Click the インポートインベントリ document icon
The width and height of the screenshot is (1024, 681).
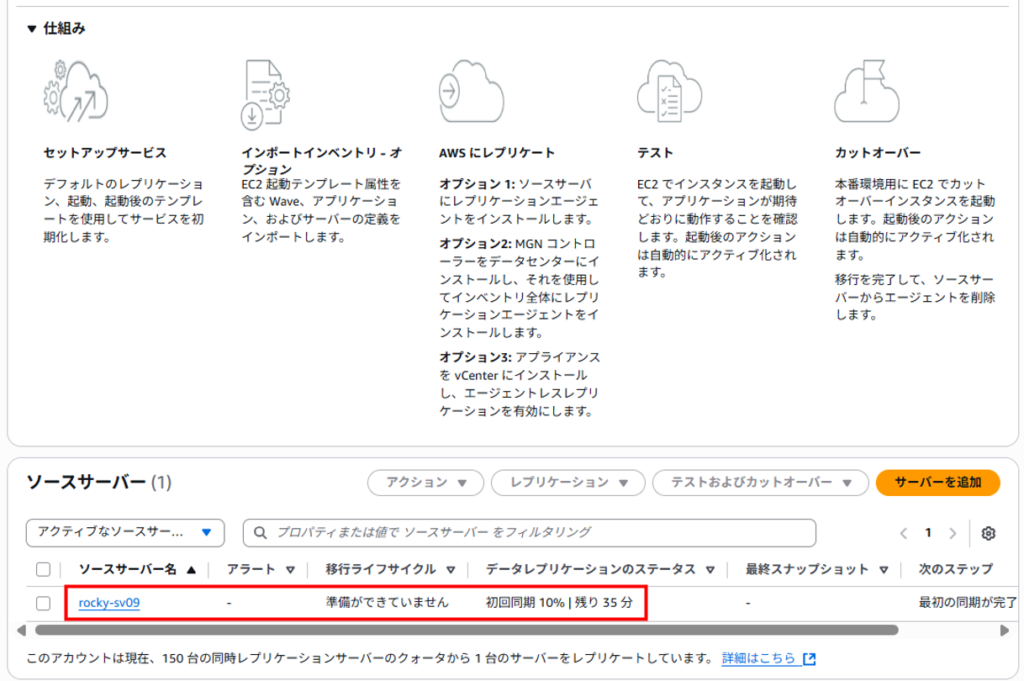click(265, 95)
